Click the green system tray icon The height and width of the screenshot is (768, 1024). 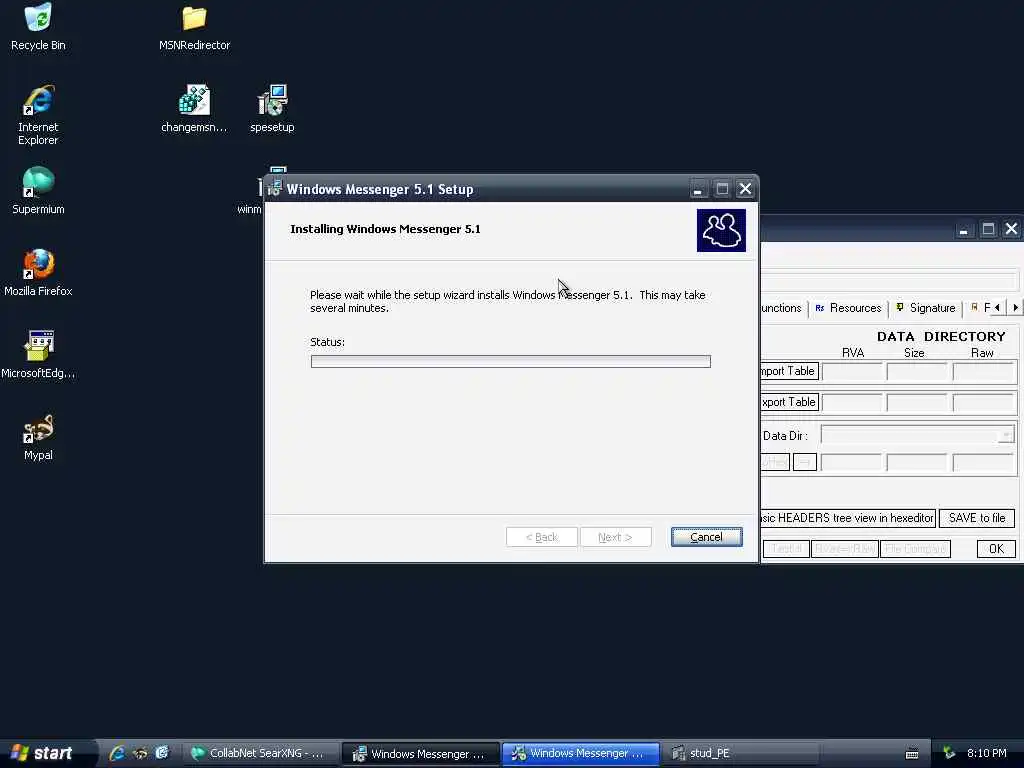point(949,753)
